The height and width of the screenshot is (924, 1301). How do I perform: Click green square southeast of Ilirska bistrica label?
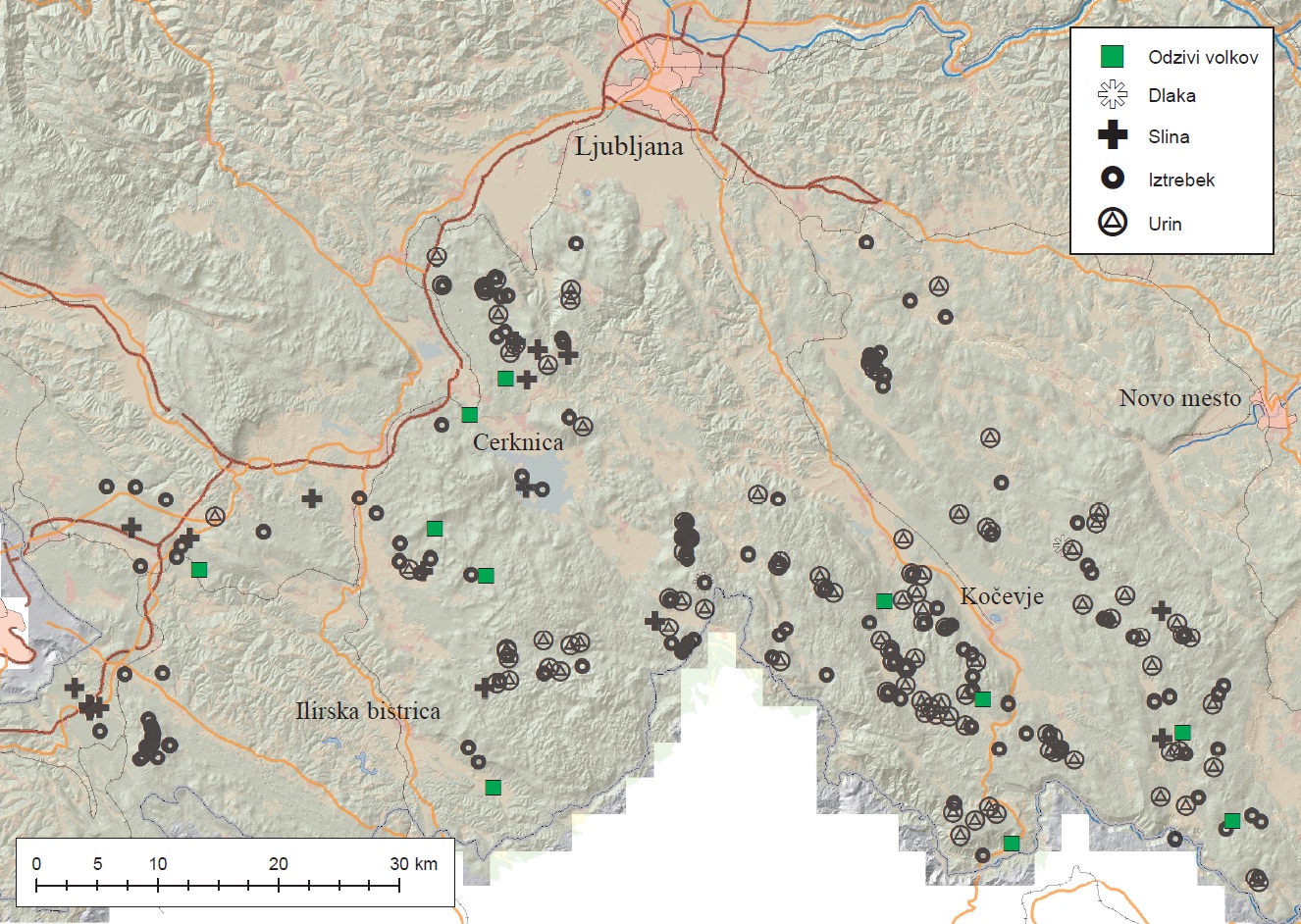[494, 787]
